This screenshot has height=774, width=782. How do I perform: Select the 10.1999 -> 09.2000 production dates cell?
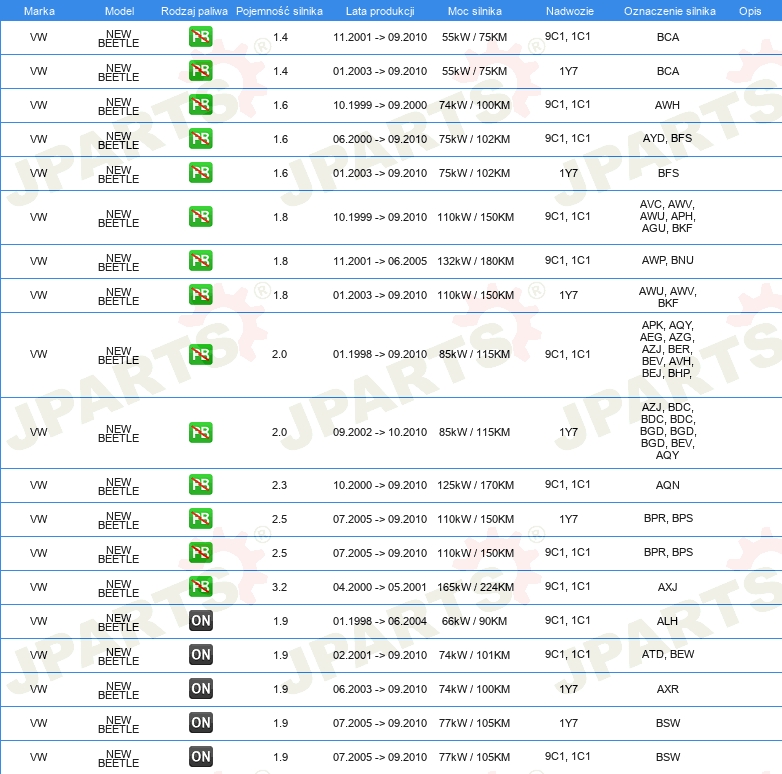pos(379,105)
